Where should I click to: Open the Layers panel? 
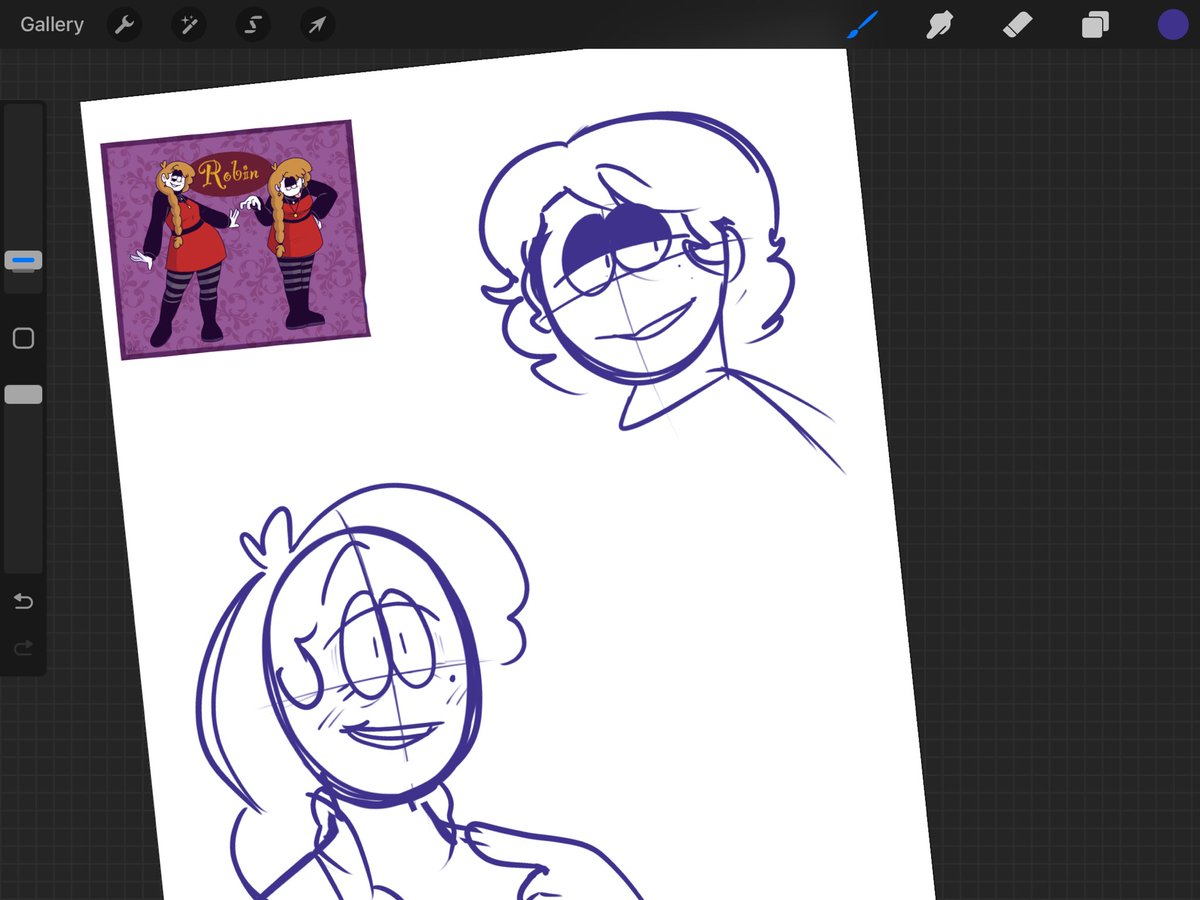(x=1095, y=25)
